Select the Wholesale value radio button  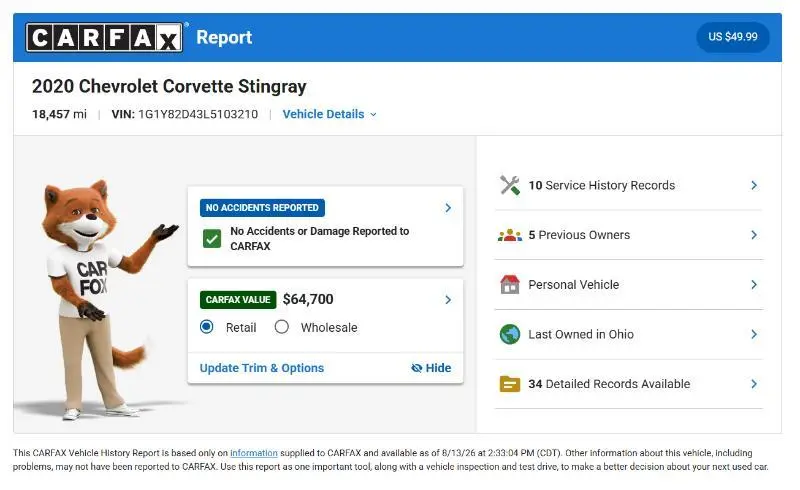tap(282, 327)
